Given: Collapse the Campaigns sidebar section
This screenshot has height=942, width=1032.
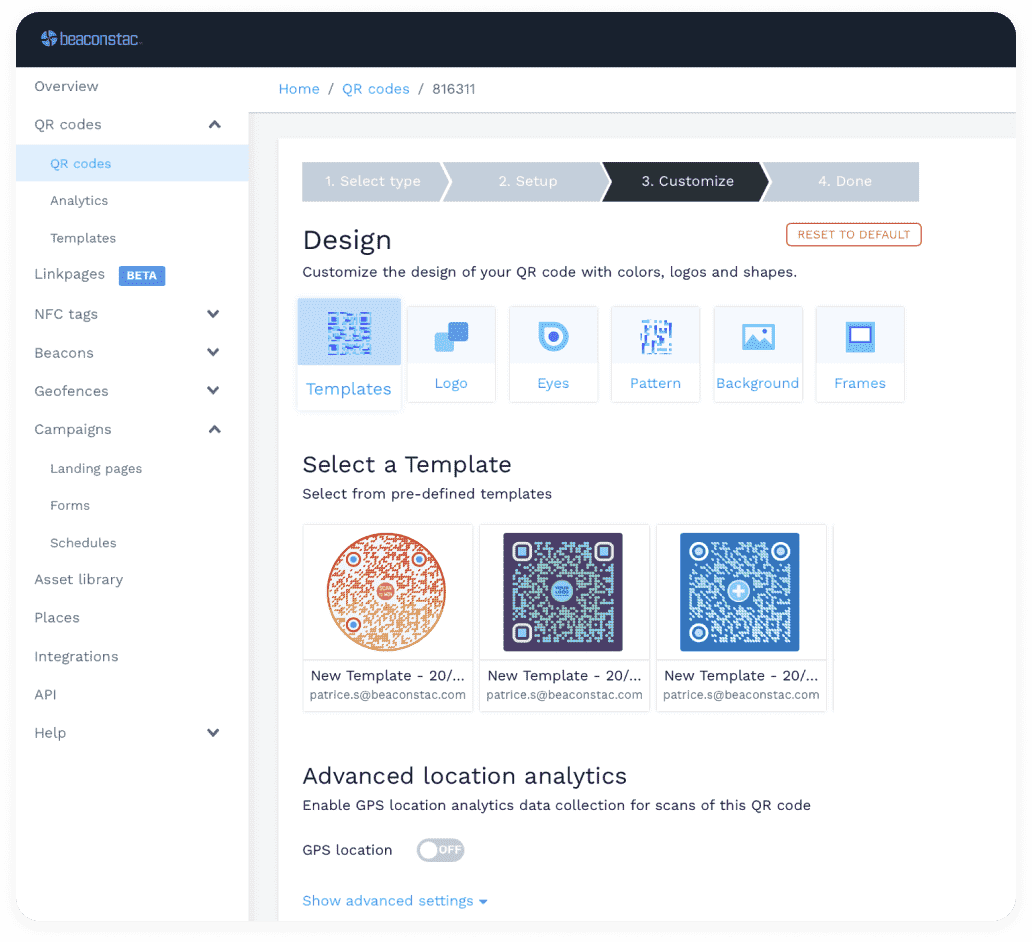Looking at the screenshot, I should point(215,429).
